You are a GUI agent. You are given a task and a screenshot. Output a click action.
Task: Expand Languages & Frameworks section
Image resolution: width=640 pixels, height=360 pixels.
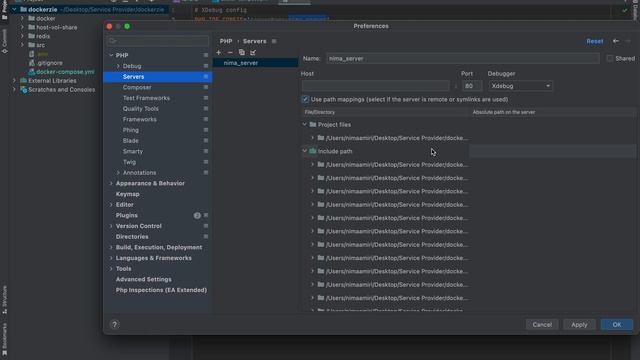point(111,258)
